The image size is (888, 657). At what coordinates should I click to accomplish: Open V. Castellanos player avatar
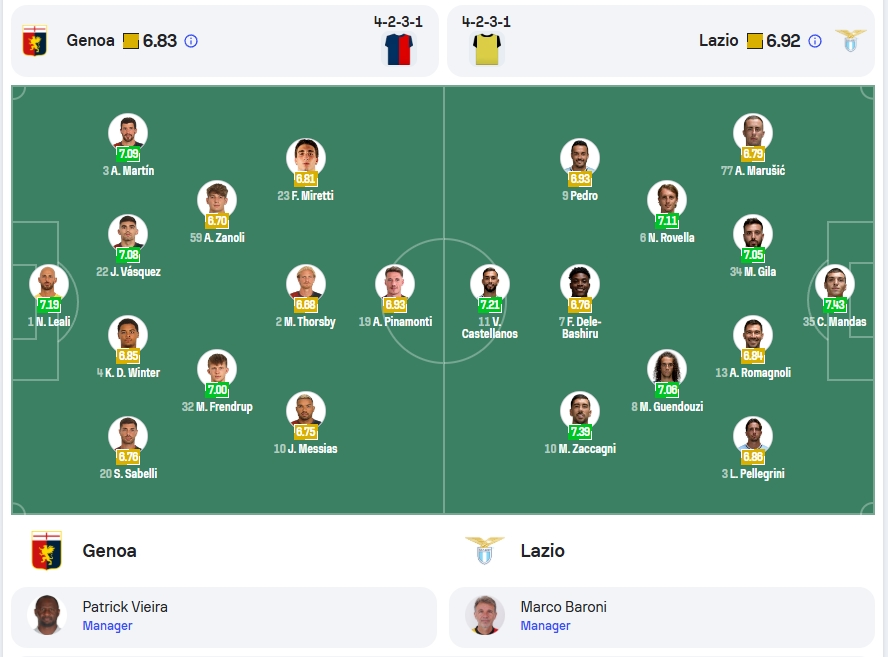(490, 284)
